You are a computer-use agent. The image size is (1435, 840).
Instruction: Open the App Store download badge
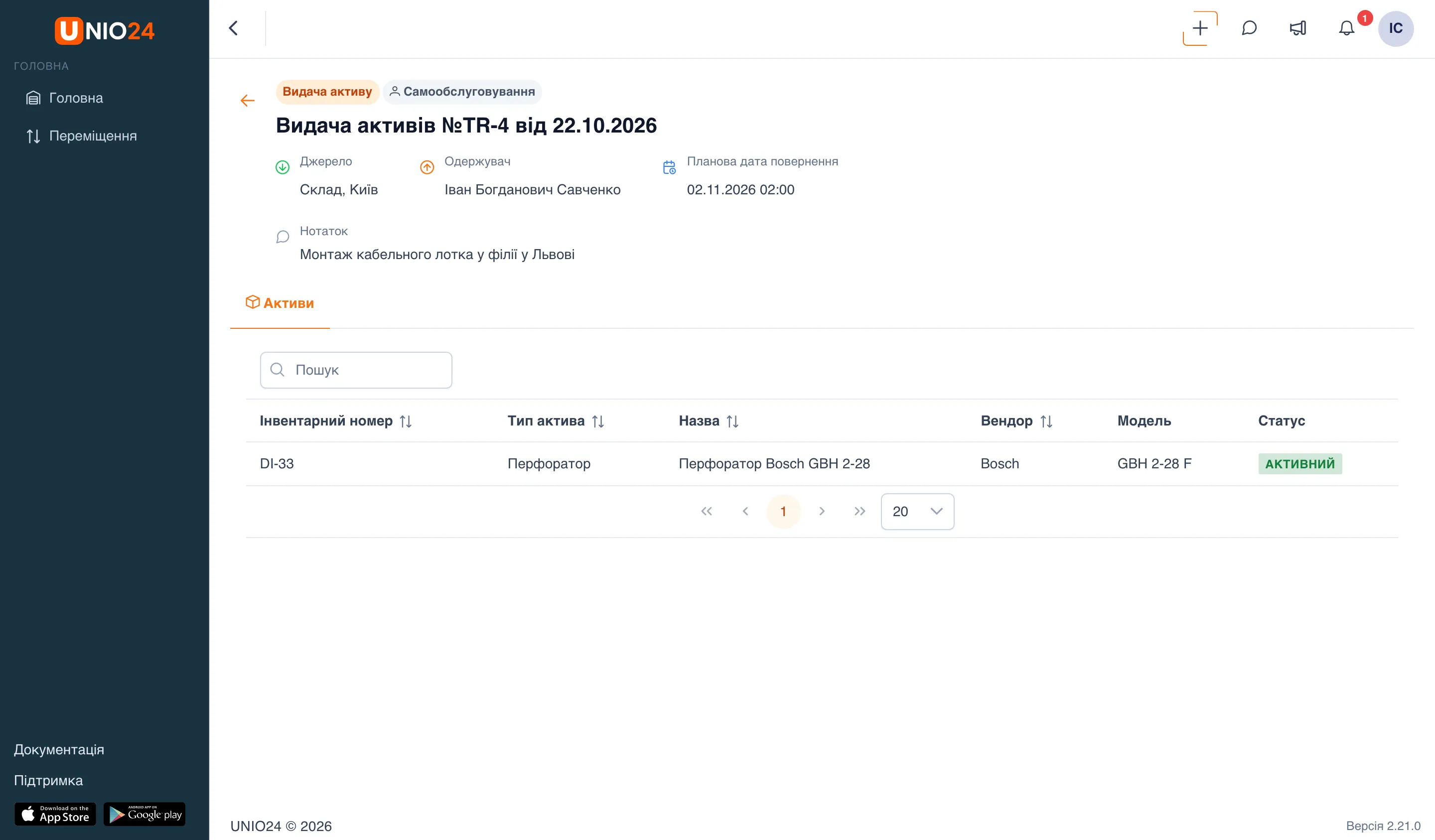(x=55, y=815)
